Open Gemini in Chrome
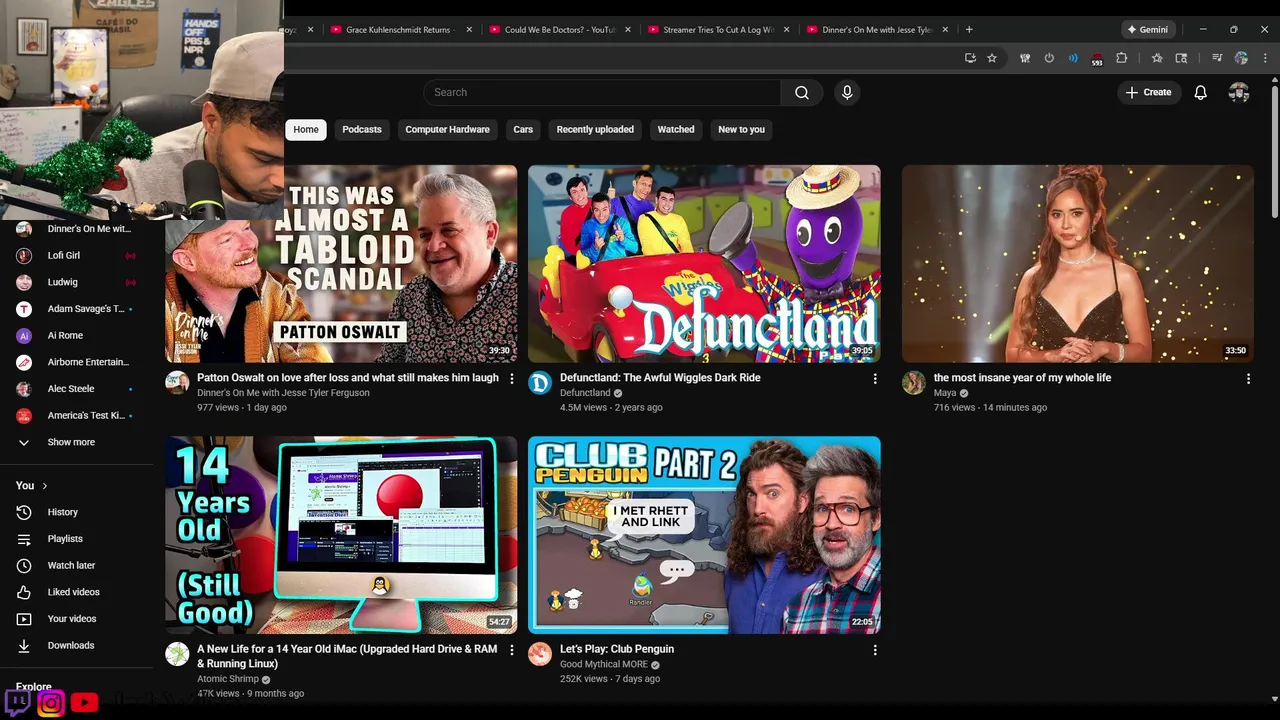Image resolution: width=1280 pixels, height=720 pixels. pyautogui.click(x=1147, y=30)
